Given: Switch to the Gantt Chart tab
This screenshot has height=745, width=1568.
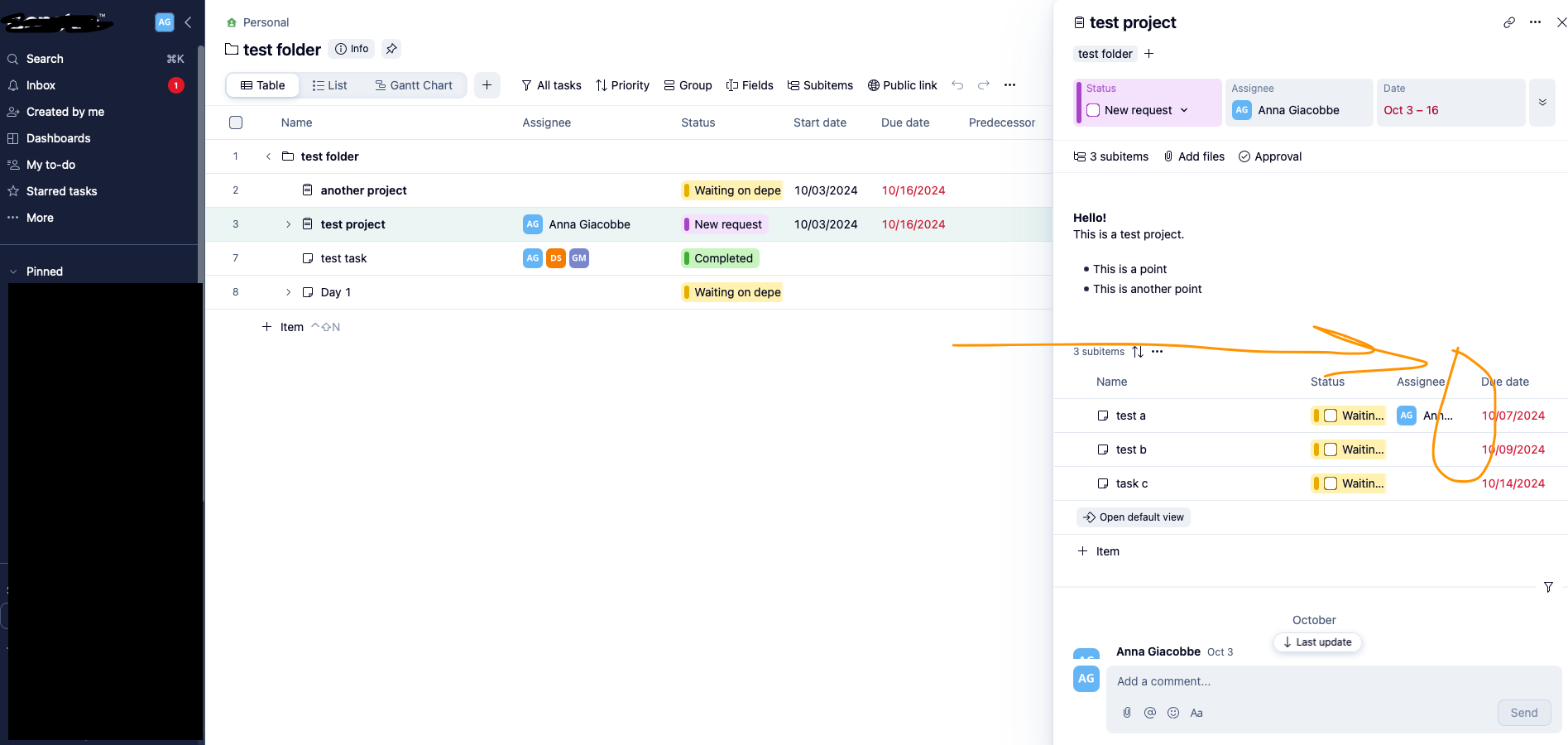Looking at the screenshot, I should [414, 85].
